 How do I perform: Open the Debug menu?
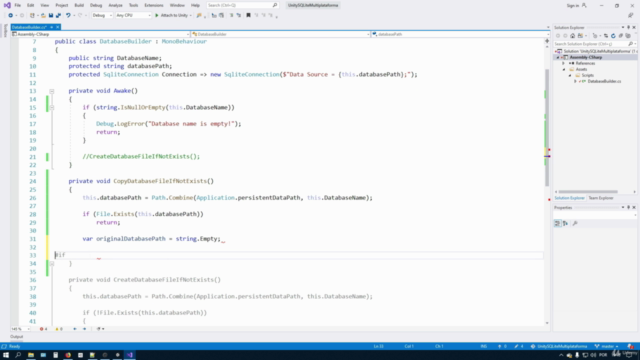pyautogui.click(x=96, y=5)
